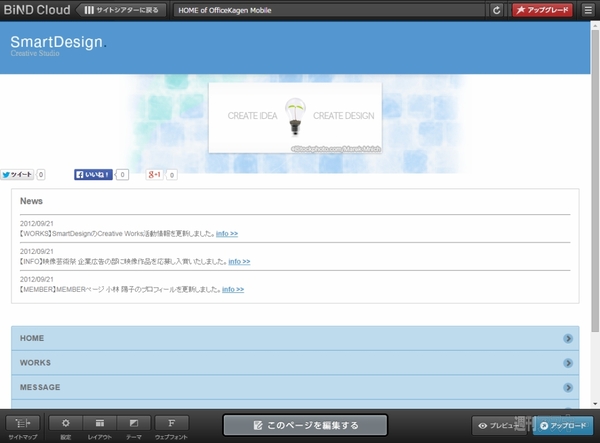Click the SmartDesign site logo
The width and height of the screenshot is (600, 443).
coord(58,42)
